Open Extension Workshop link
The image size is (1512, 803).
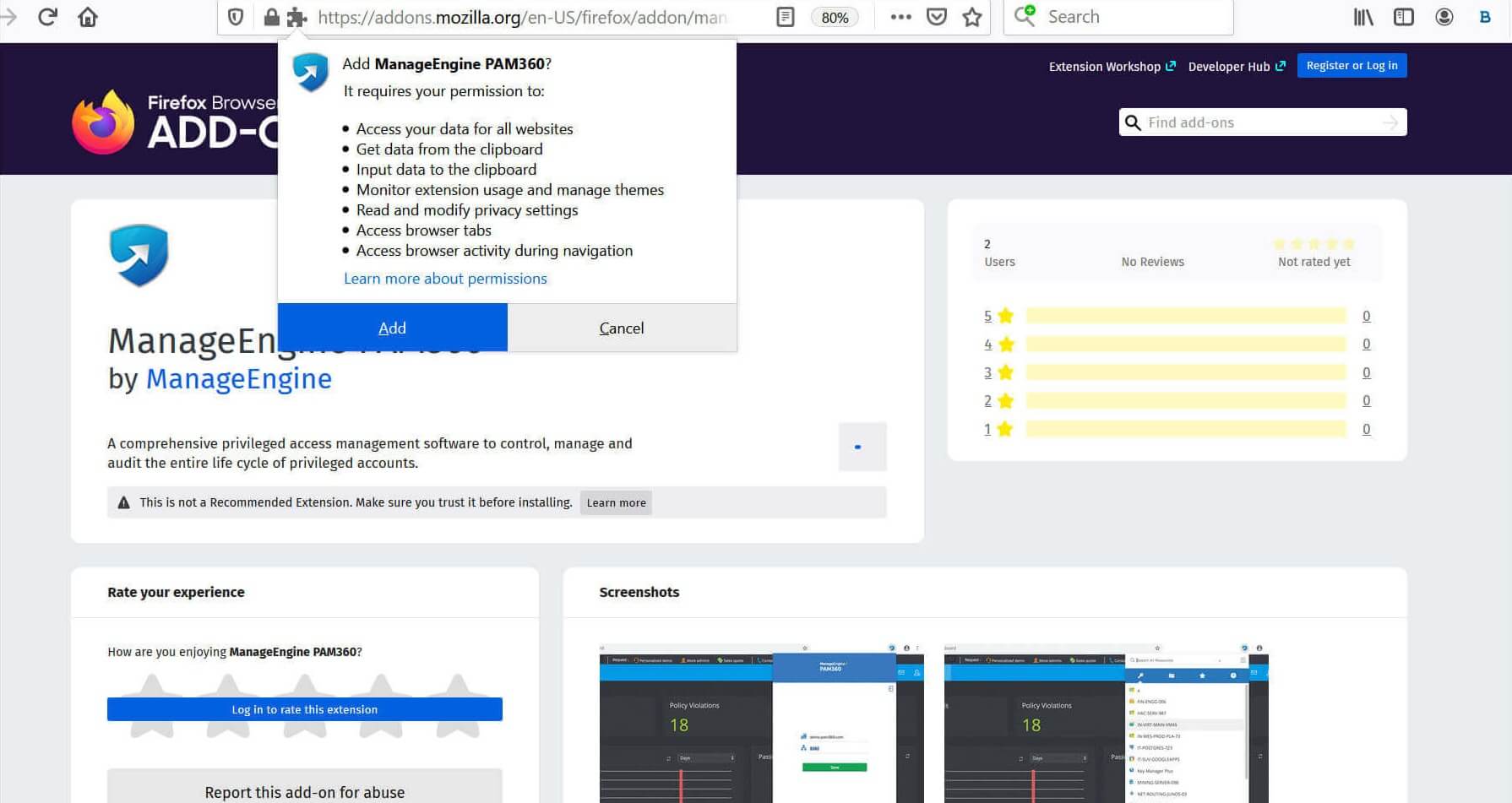(x=1112, y=67)
